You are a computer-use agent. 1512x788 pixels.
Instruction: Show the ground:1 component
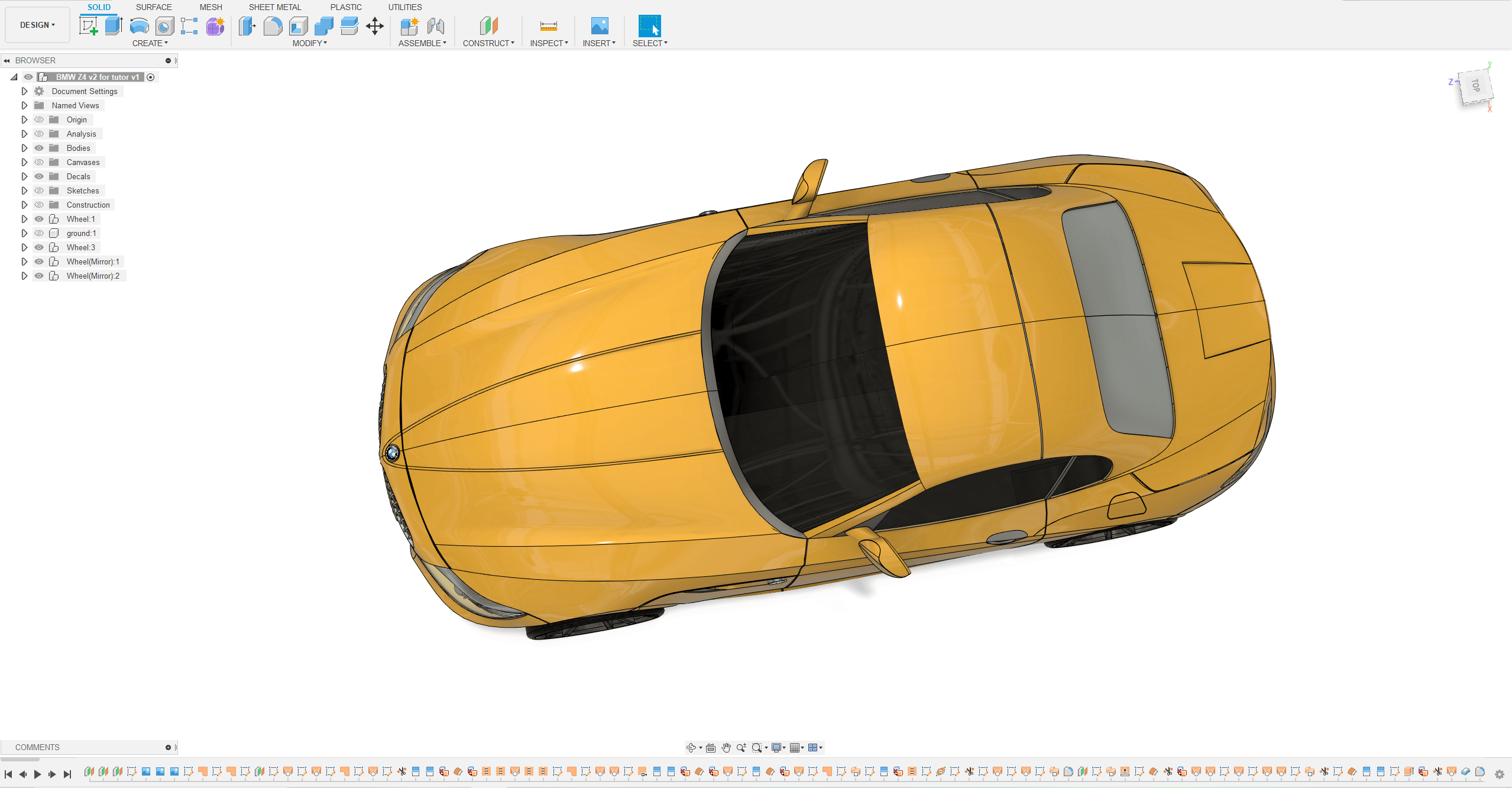click(x=39, y=233)
